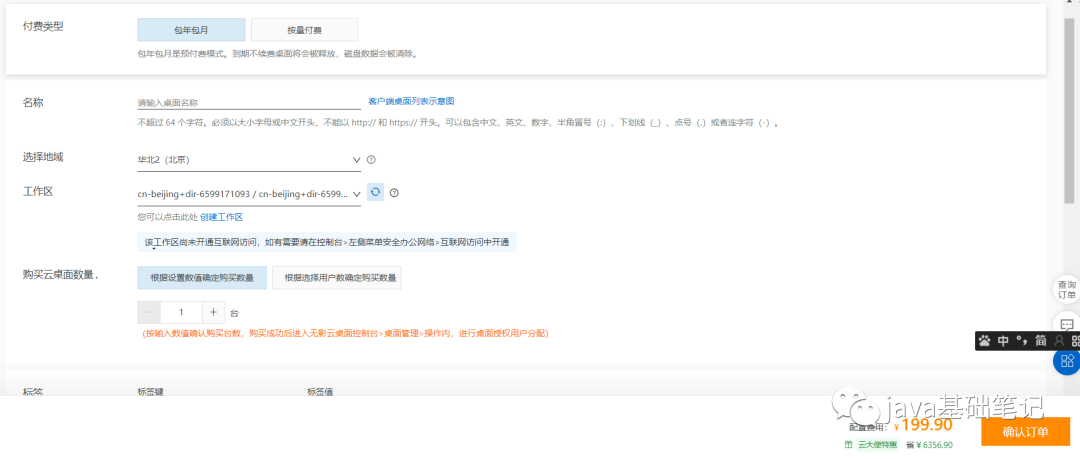Image resolution: width=1080 pixels, height=459 pixels.
Task: Click the orange note about purchase quantity
Action: [346, 334]
